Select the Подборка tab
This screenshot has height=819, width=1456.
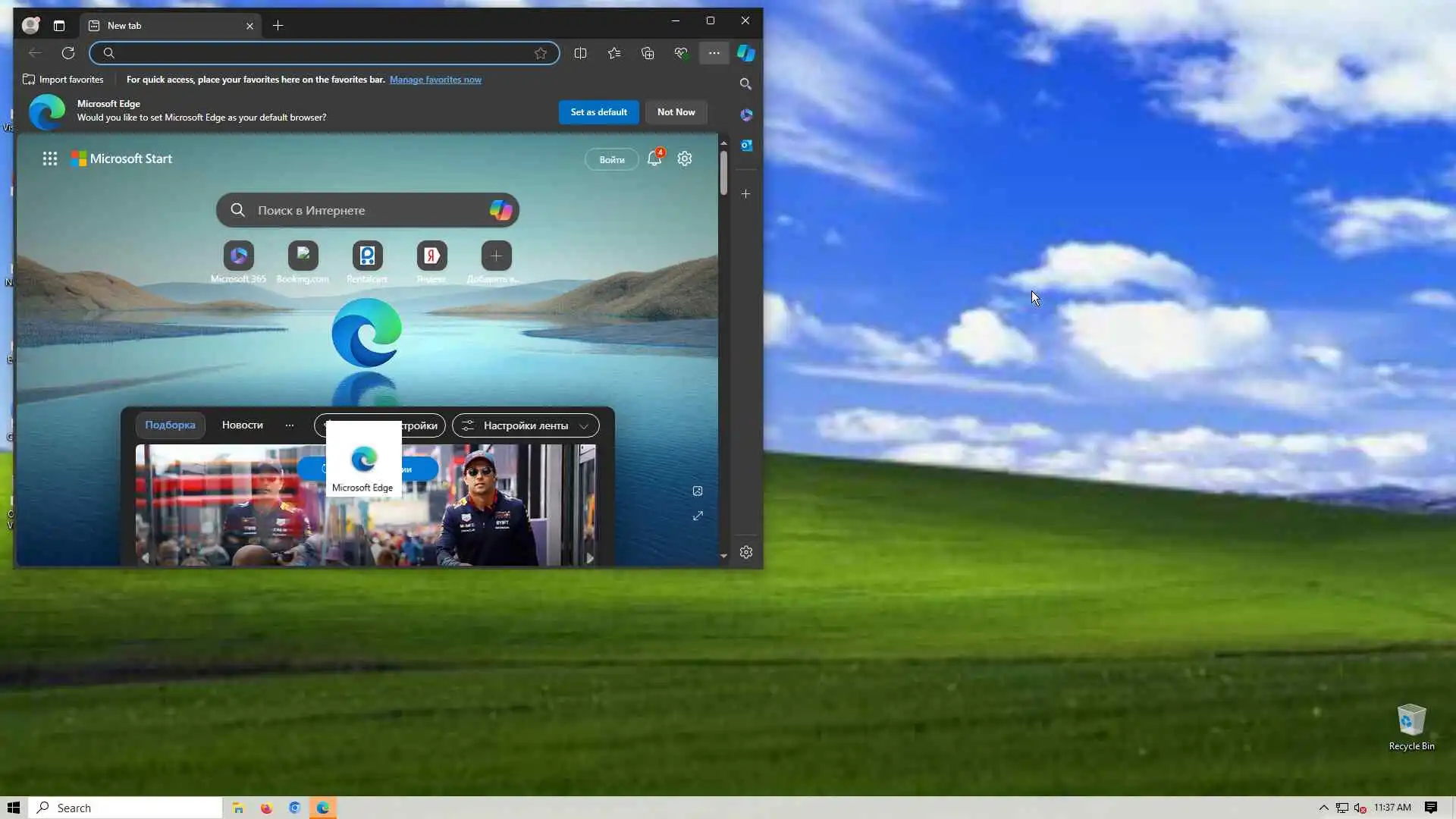coord(170,425)
